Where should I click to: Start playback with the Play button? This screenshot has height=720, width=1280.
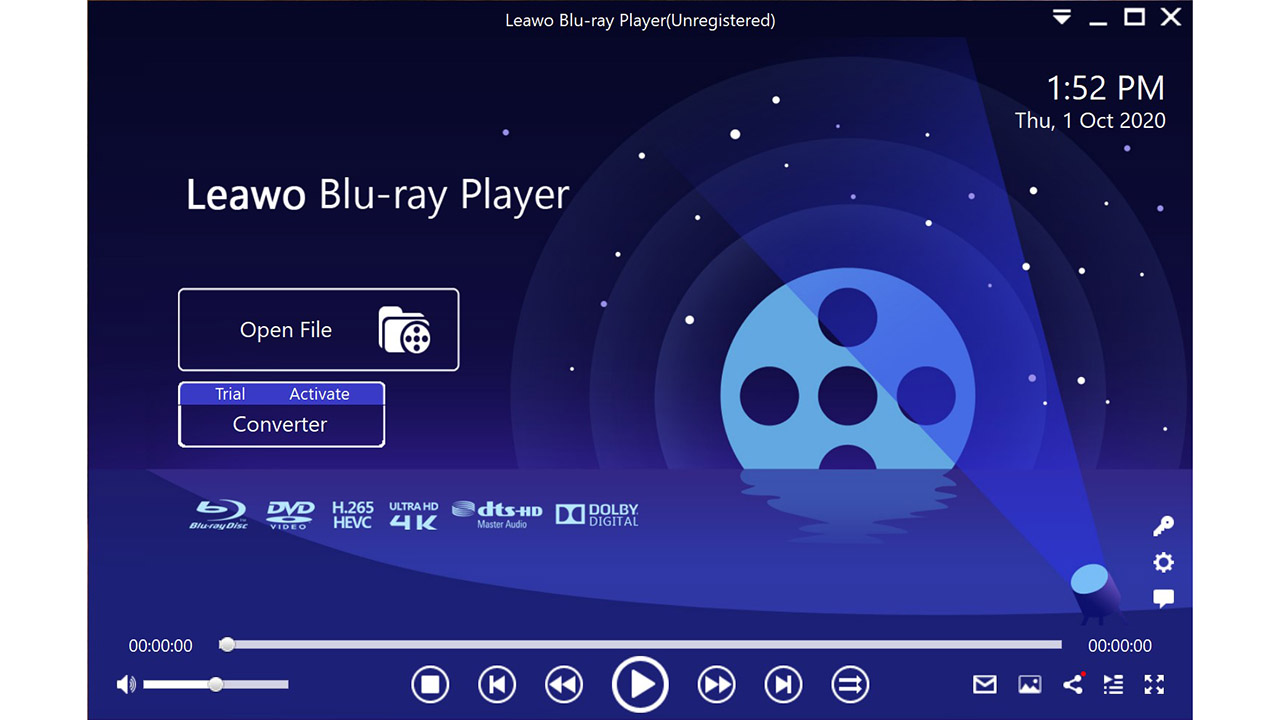[x=640, y=685]
